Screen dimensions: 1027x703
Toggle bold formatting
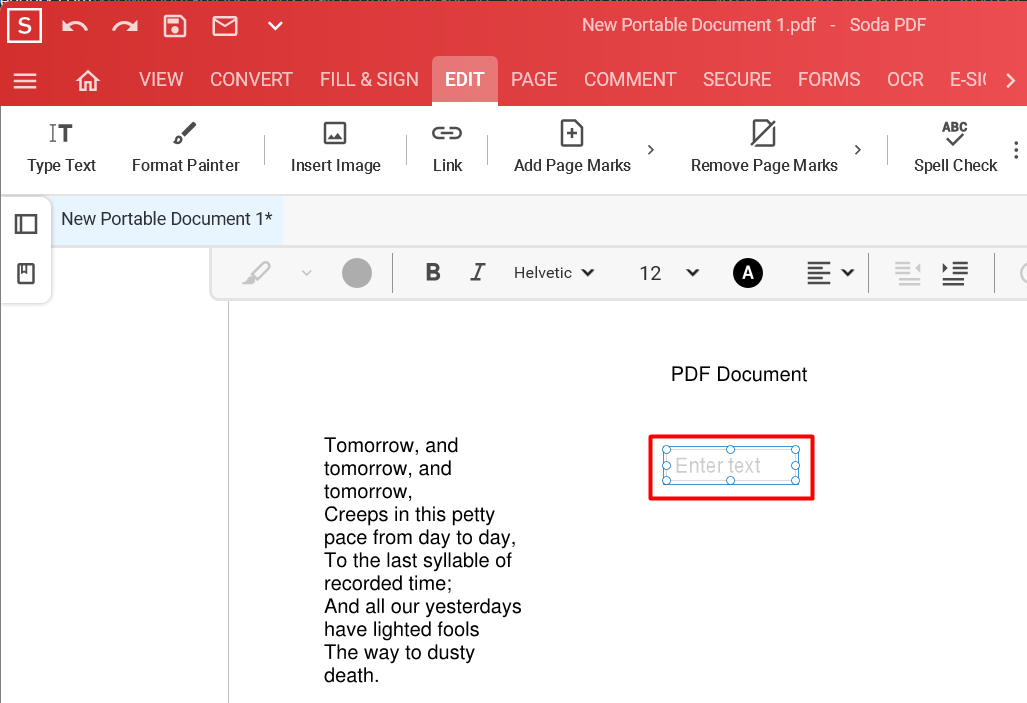(432, 272)
